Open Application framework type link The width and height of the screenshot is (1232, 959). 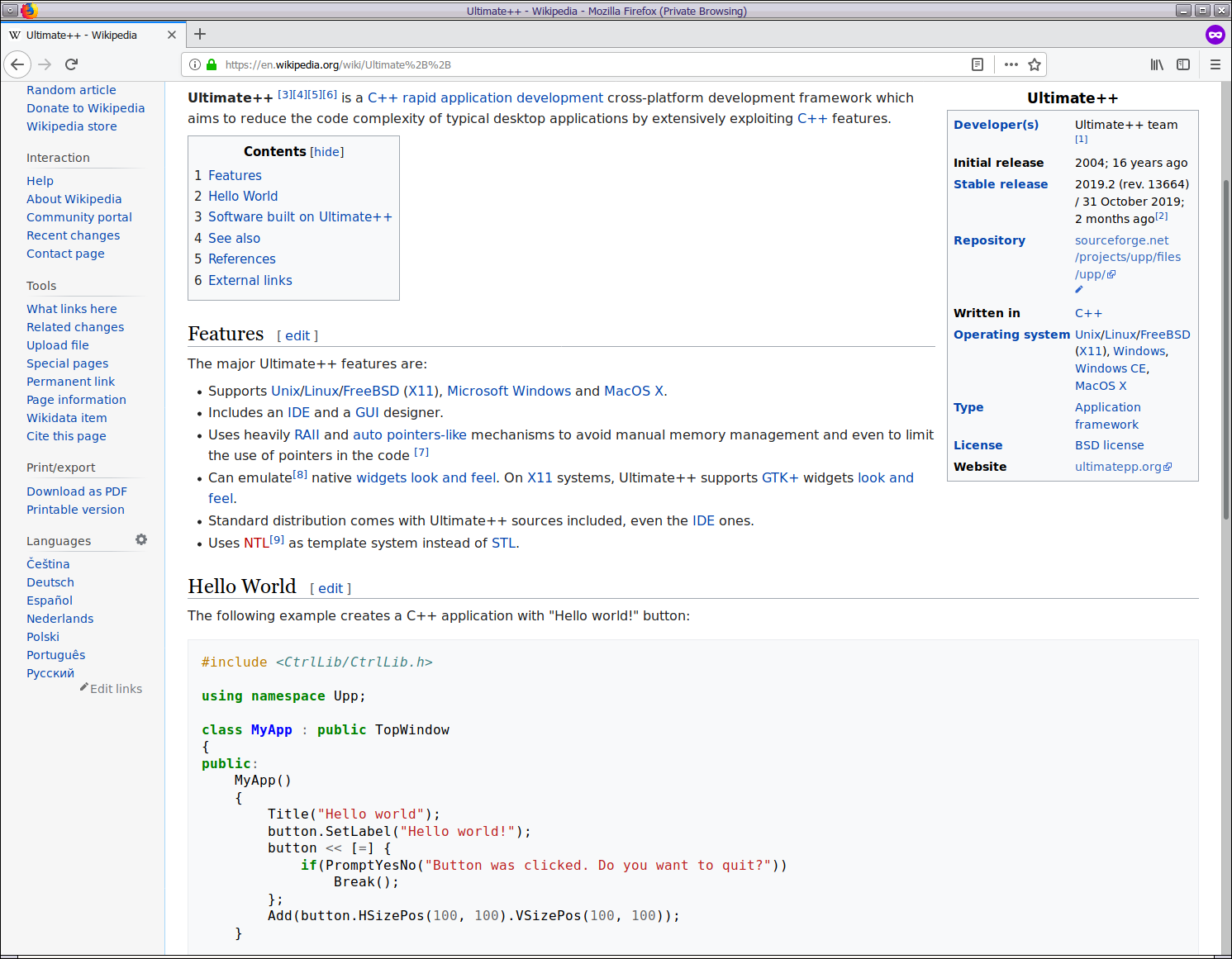1107,415
